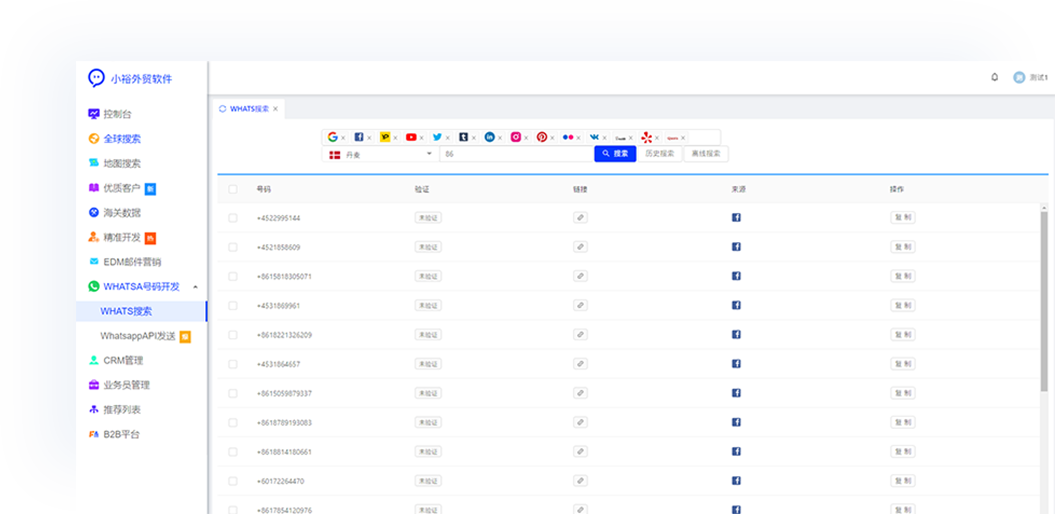
Task: Remove the Google source tag
Action: coord(343,138)
